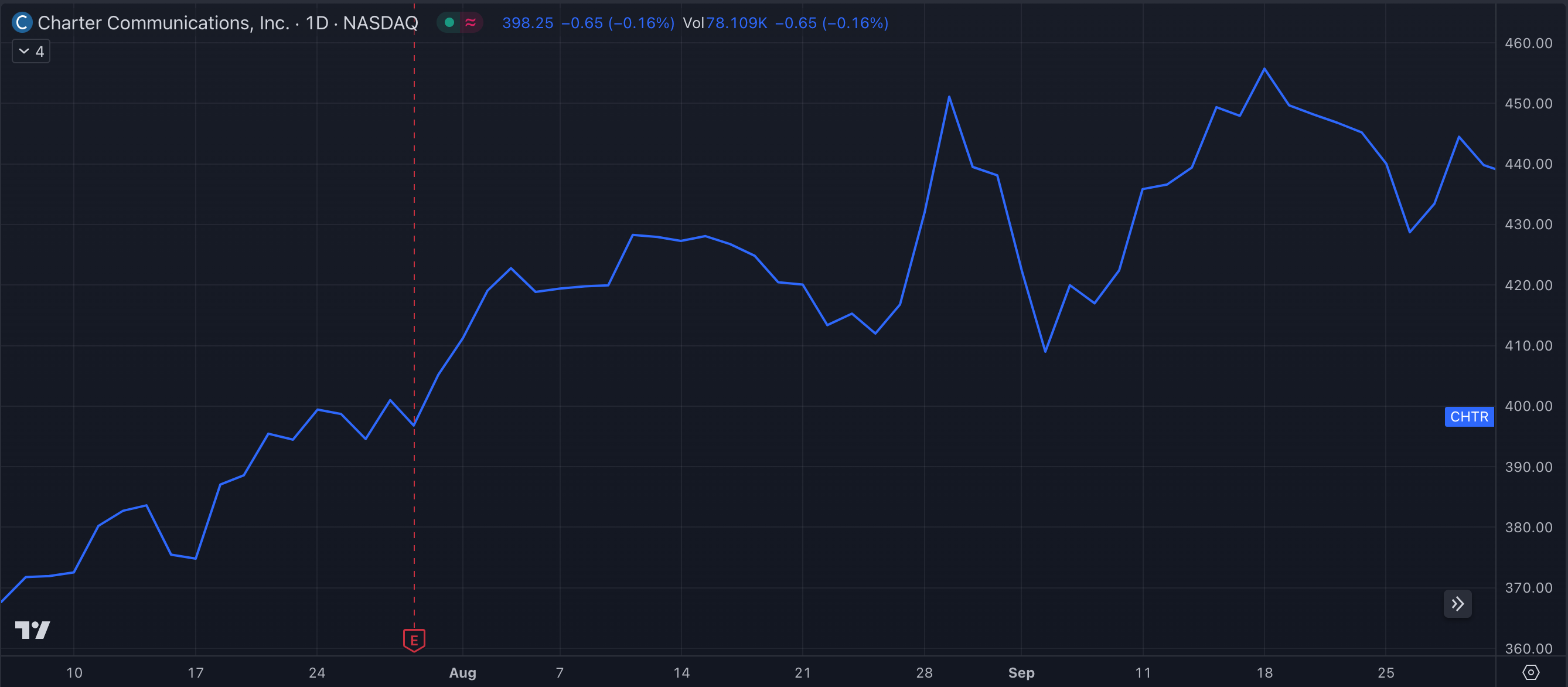
Task: Click the TradingView watermark logo
Action: (x=34, y=630)
